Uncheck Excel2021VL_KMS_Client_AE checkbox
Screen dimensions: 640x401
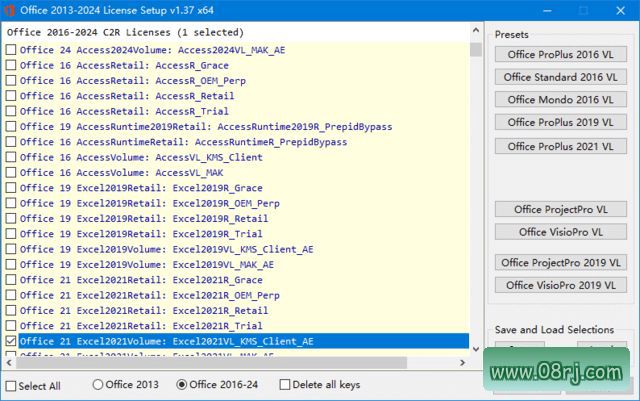[x=11, y=341]
